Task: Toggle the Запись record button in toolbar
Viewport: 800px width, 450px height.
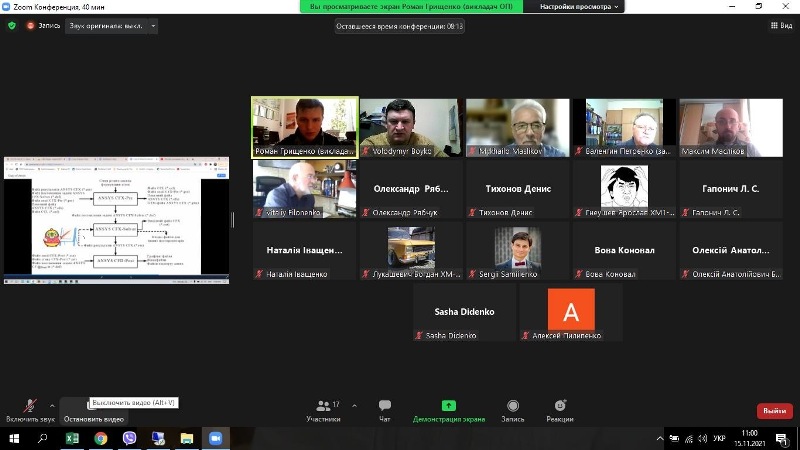Action: pos(513,411)
